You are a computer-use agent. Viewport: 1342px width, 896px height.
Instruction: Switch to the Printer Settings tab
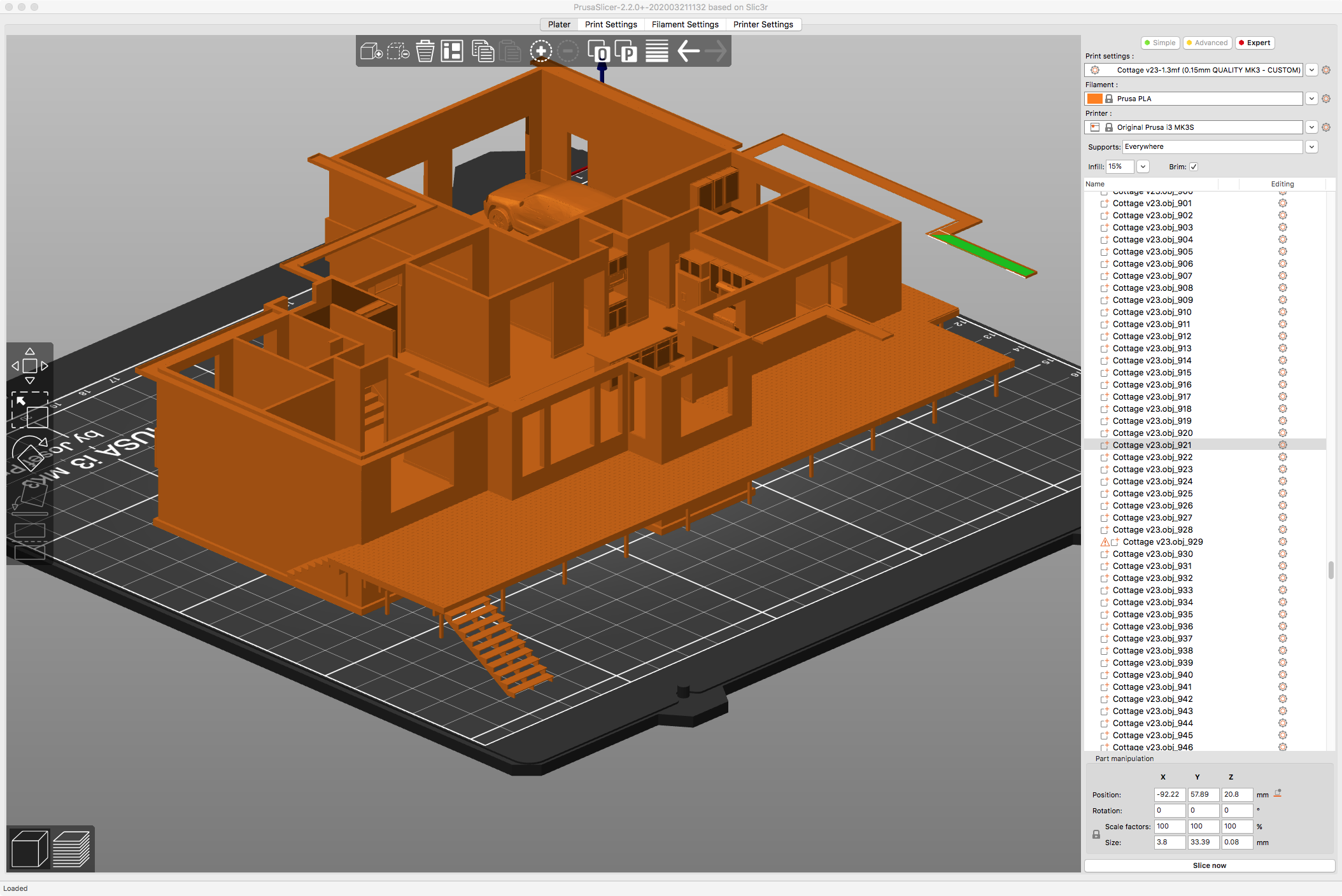763,24
